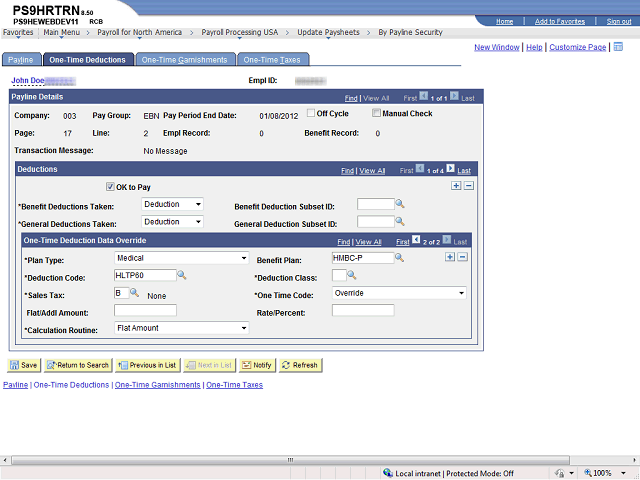Click the Rate/Percent input field

click(x=363, y=310)
